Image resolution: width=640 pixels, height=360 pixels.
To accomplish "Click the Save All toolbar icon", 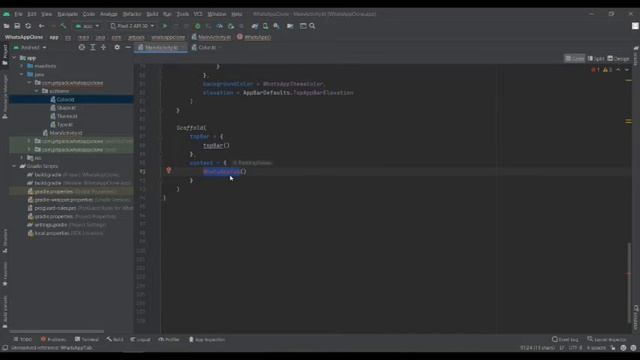I will (17, 26).
